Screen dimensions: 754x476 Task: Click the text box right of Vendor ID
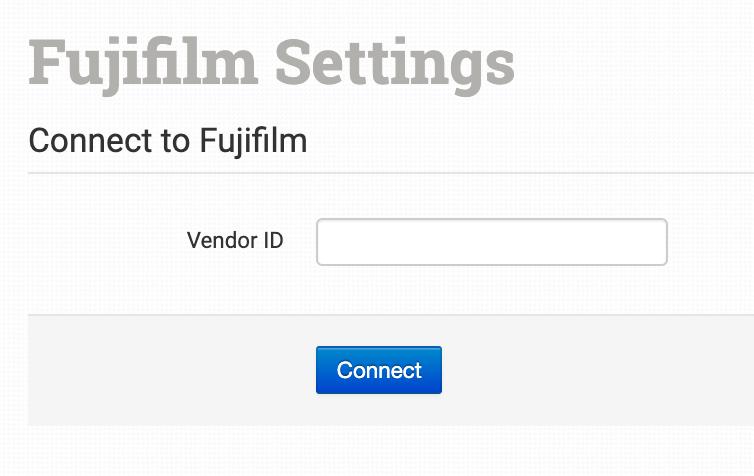pyautogui.click(x=491, y=242)
